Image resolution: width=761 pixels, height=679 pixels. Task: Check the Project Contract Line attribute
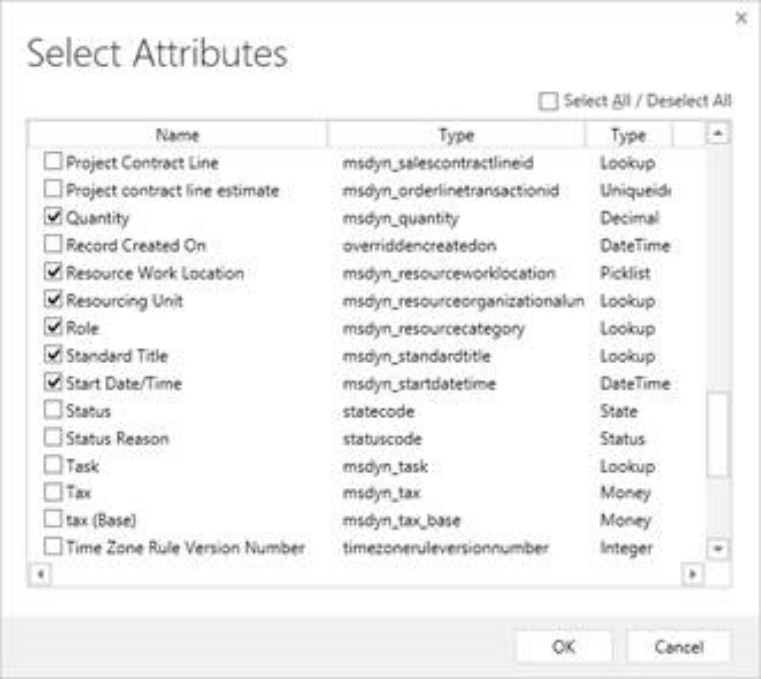click(x=53, y=162)
